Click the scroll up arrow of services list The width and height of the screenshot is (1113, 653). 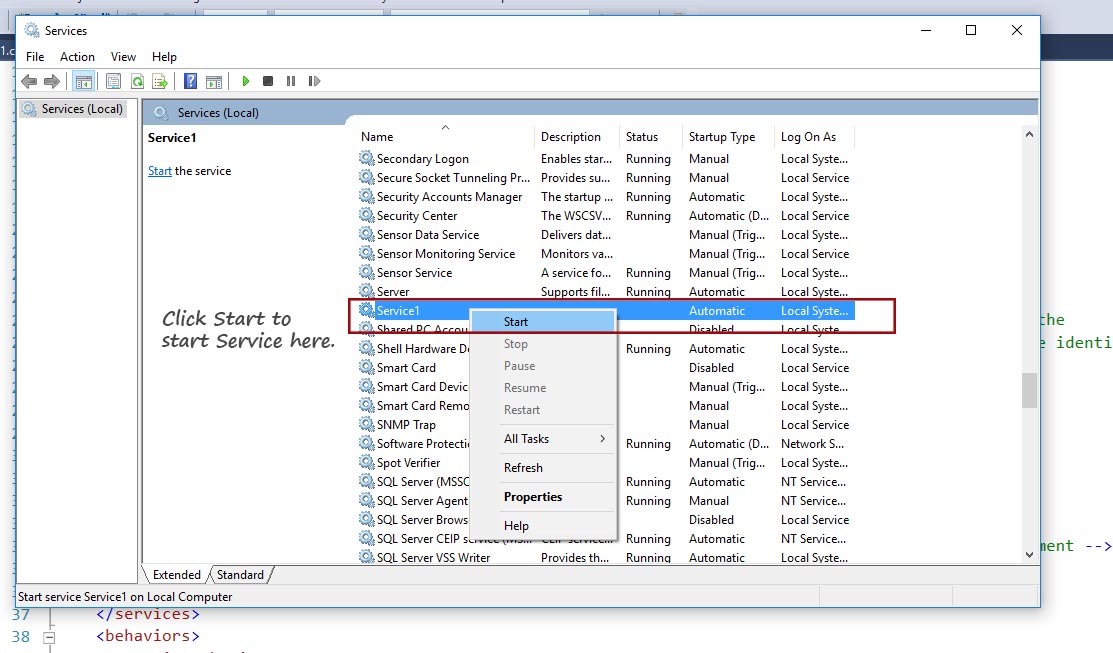[x=1029, y=134]
